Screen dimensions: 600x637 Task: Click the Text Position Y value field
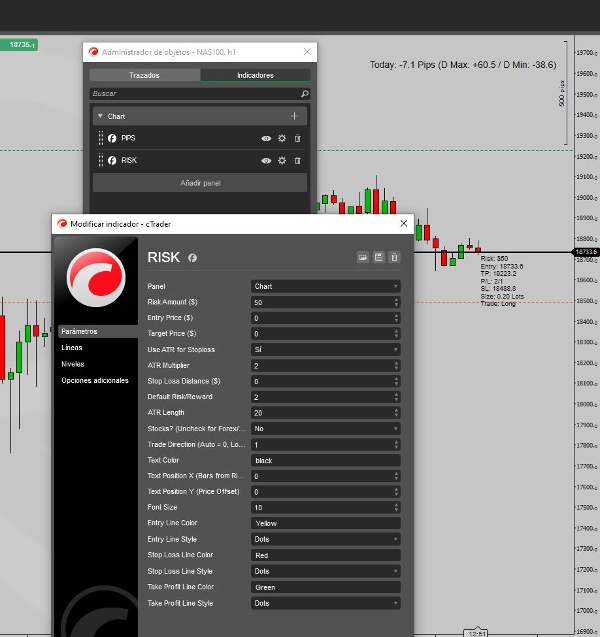click(326, 492)
